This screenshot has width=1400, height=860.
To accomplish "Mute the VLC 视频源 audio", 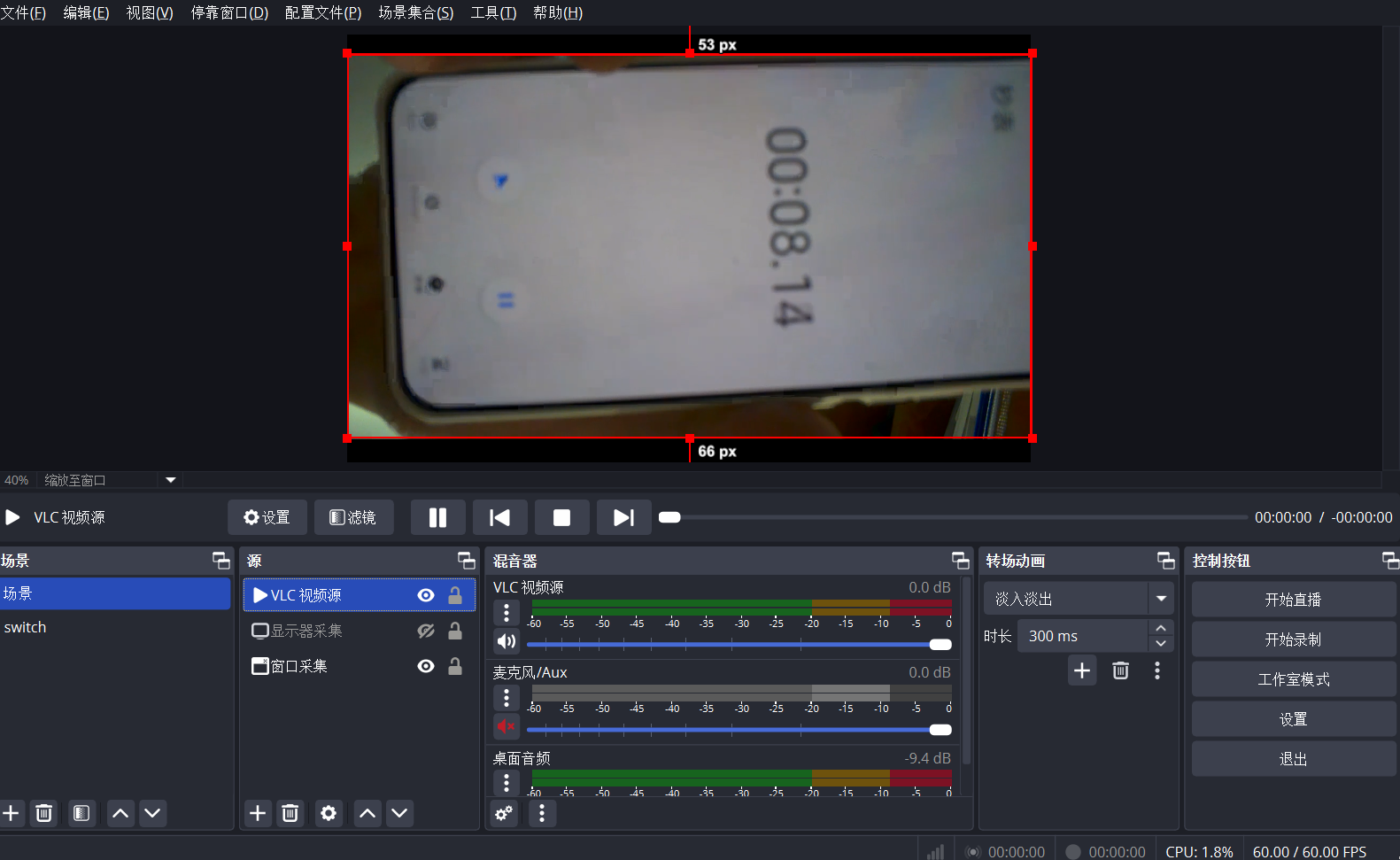I will (x=507, y=641).
